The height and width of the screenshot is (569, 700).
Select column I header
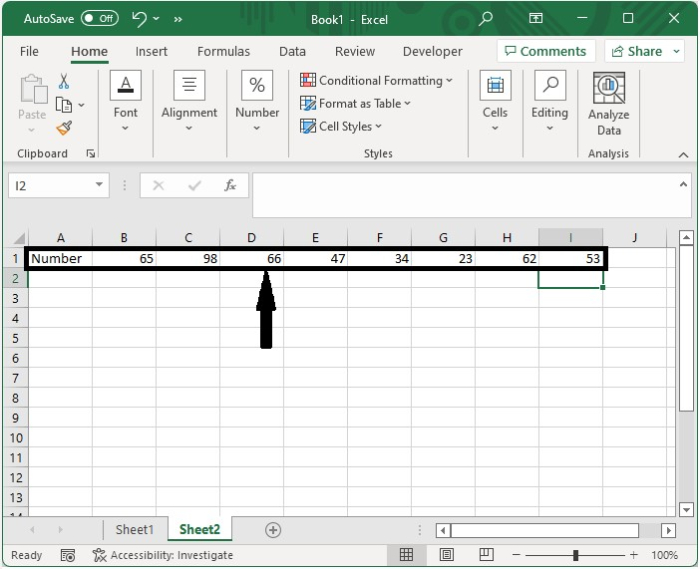(571, 237)
